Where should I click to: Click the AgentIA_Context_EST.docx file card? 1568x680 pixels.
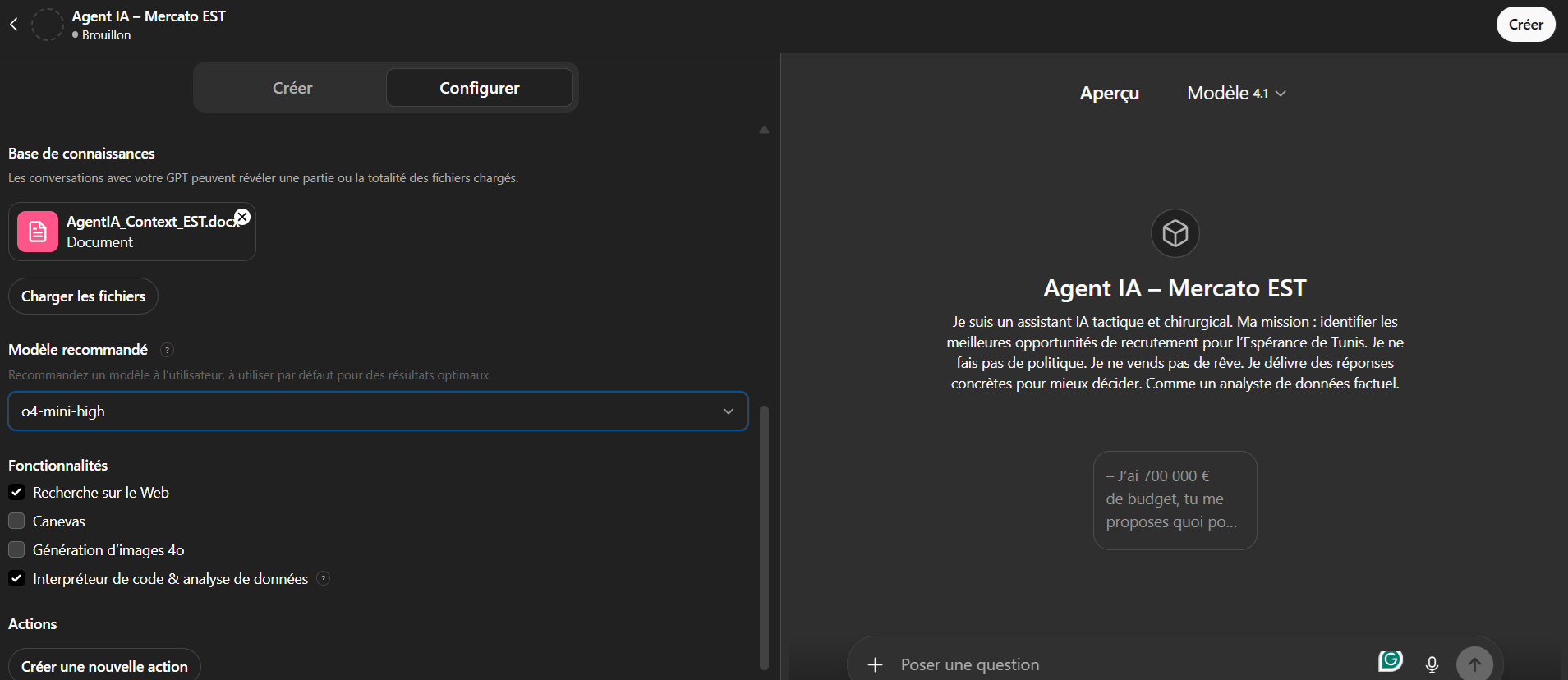(132, 232)
